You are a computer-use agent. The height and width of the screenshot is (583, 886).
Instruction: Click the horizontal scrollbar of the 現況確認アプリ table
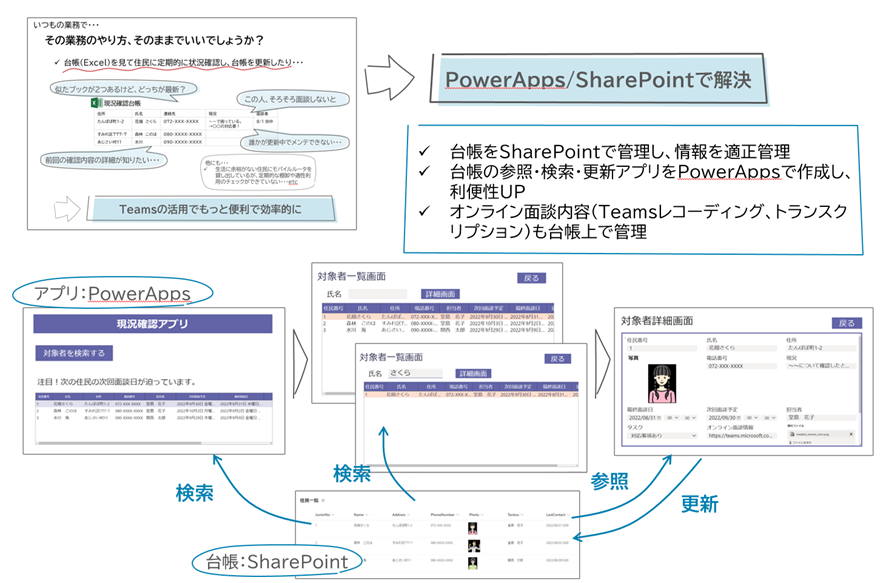(x=119, y=443)
